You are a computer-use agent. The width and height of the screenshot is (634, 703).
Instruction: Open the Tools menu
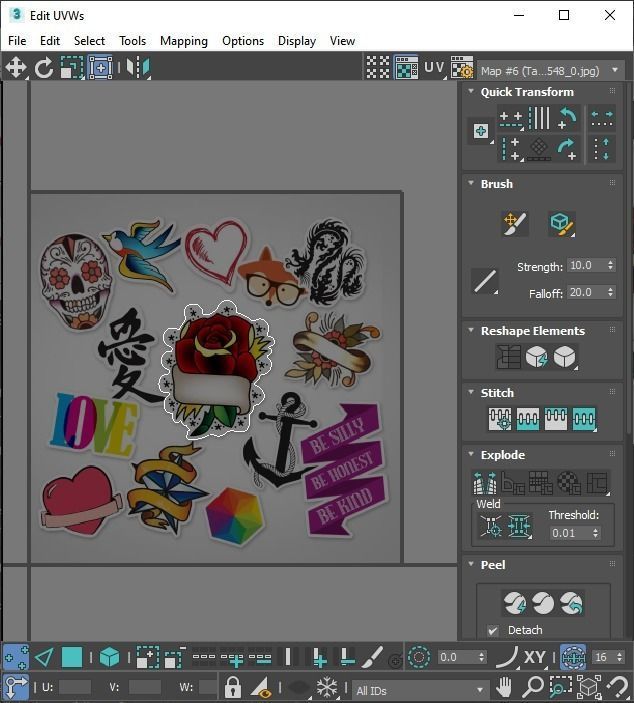tap(132, 41)
